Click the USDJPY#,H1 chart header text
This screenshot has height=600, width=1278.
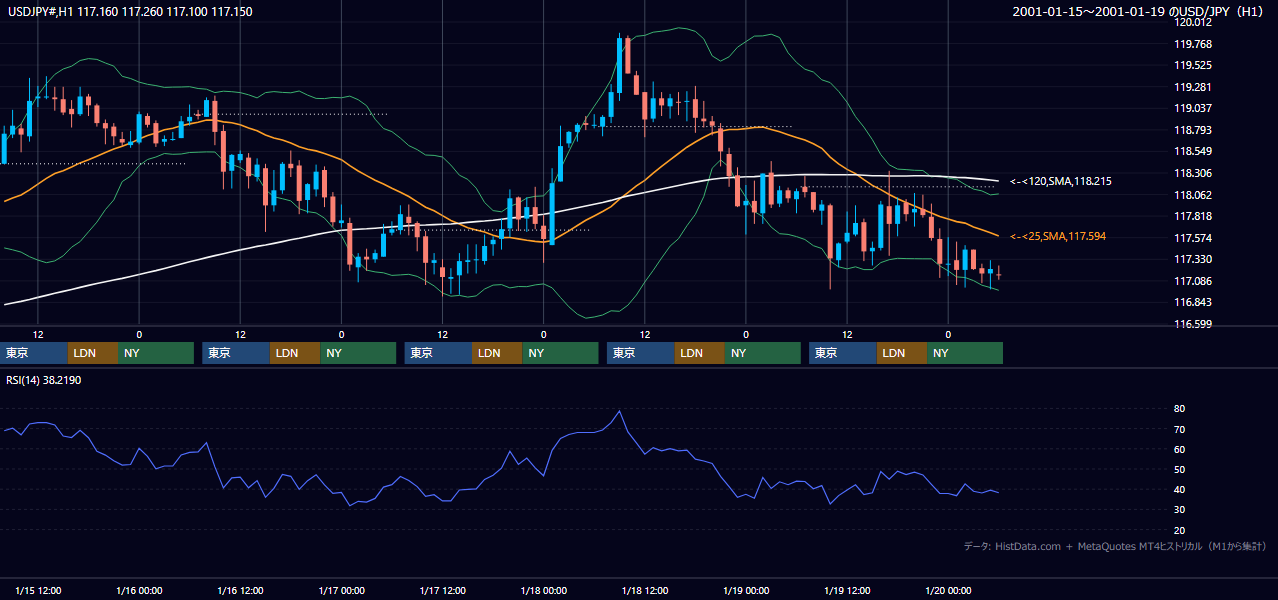pos(130,11)
